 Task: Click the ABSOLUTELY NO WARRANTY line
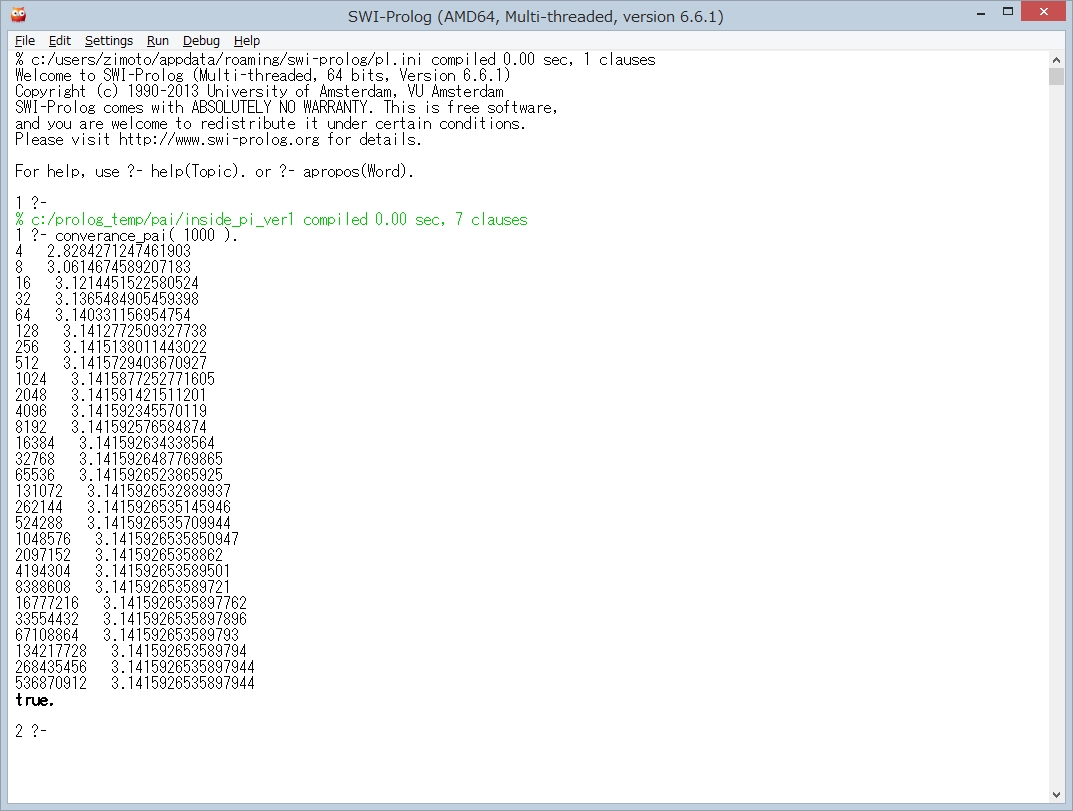(x=287, y=107)
